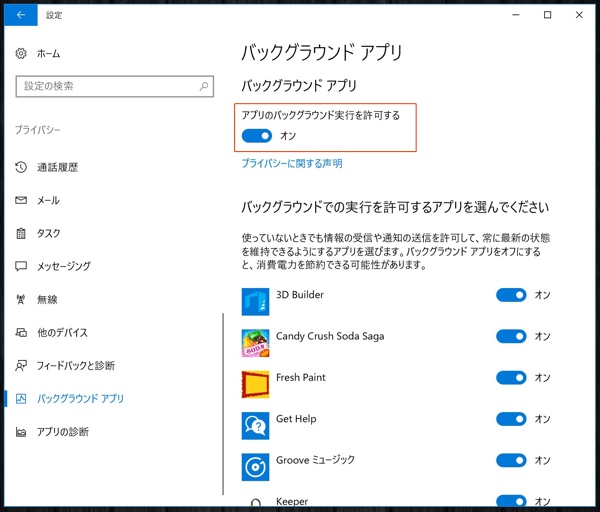Click the 設定の検索 search field
The image size is (600, 512).
point(114,86)
